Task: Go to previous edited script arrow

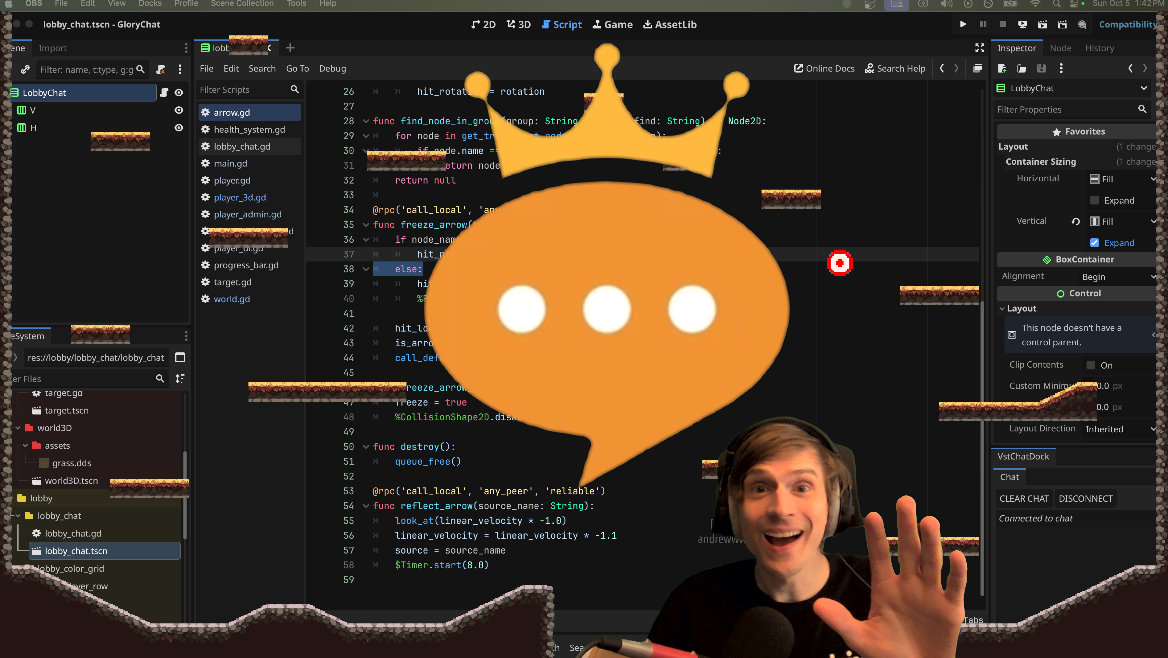Action: (x=942, y=69)
